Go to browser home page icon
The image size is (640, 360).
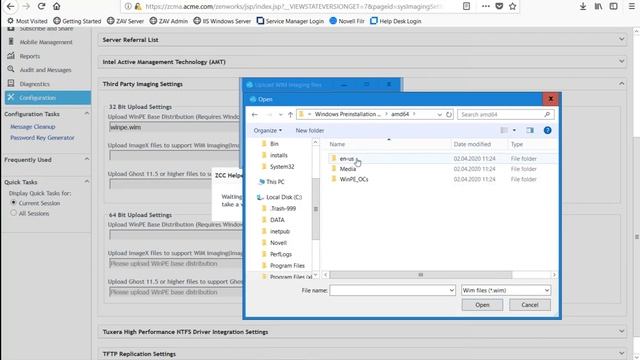pyautogui.click(x=57, y=6)
